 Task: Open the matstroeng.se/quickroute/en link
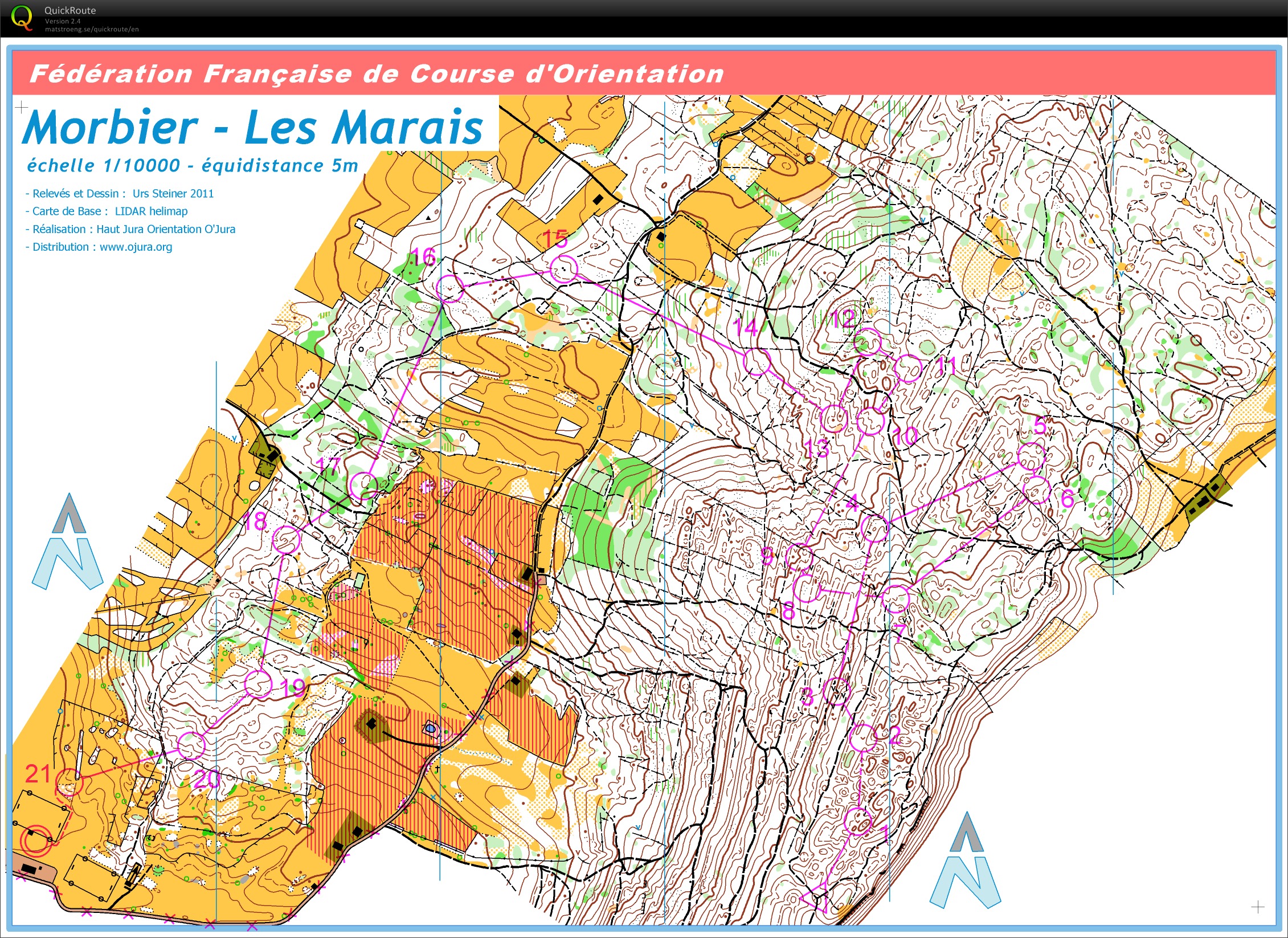coord(92,29)
